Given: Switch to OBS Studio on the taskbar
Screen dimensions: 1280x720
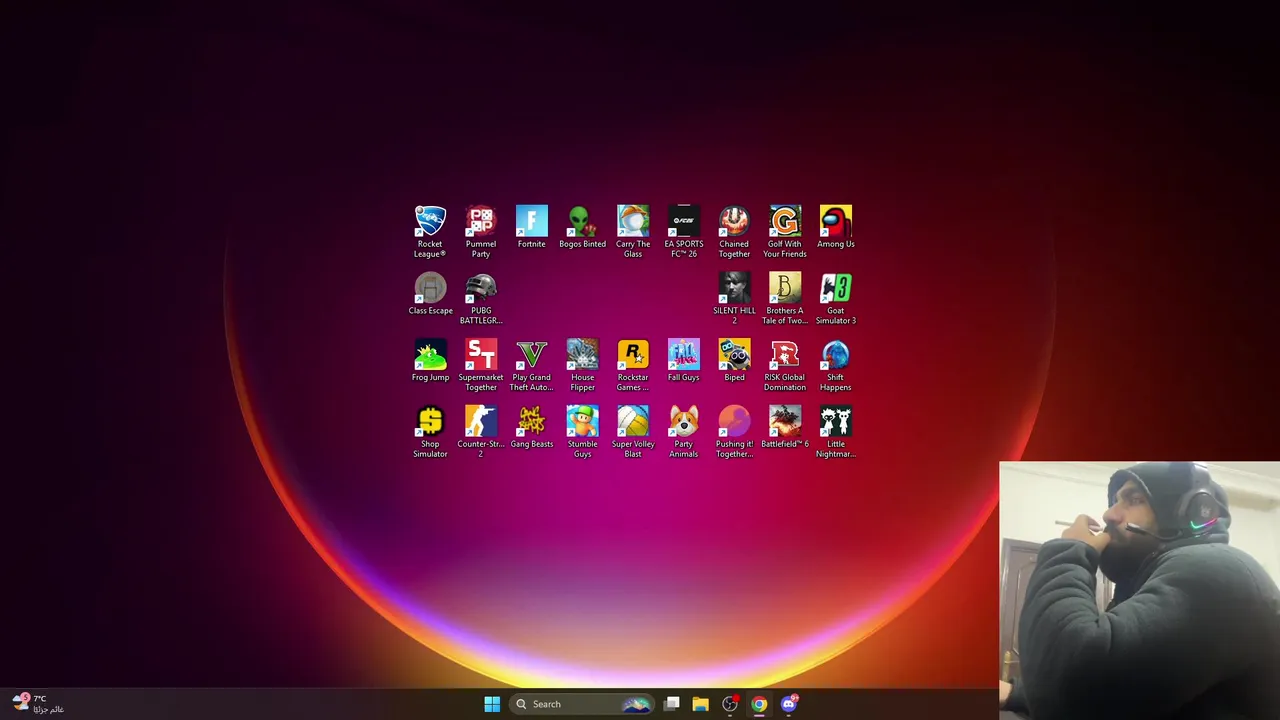Looking at the screenshot, I should point(730,704).
